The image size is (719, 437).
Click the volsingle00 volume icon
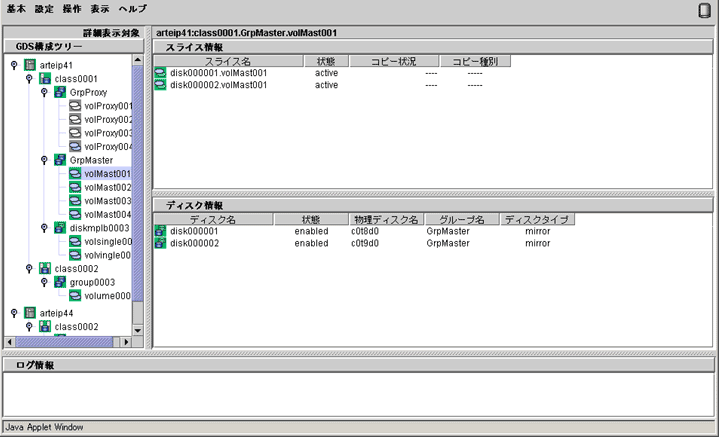[x=75, y=241]
